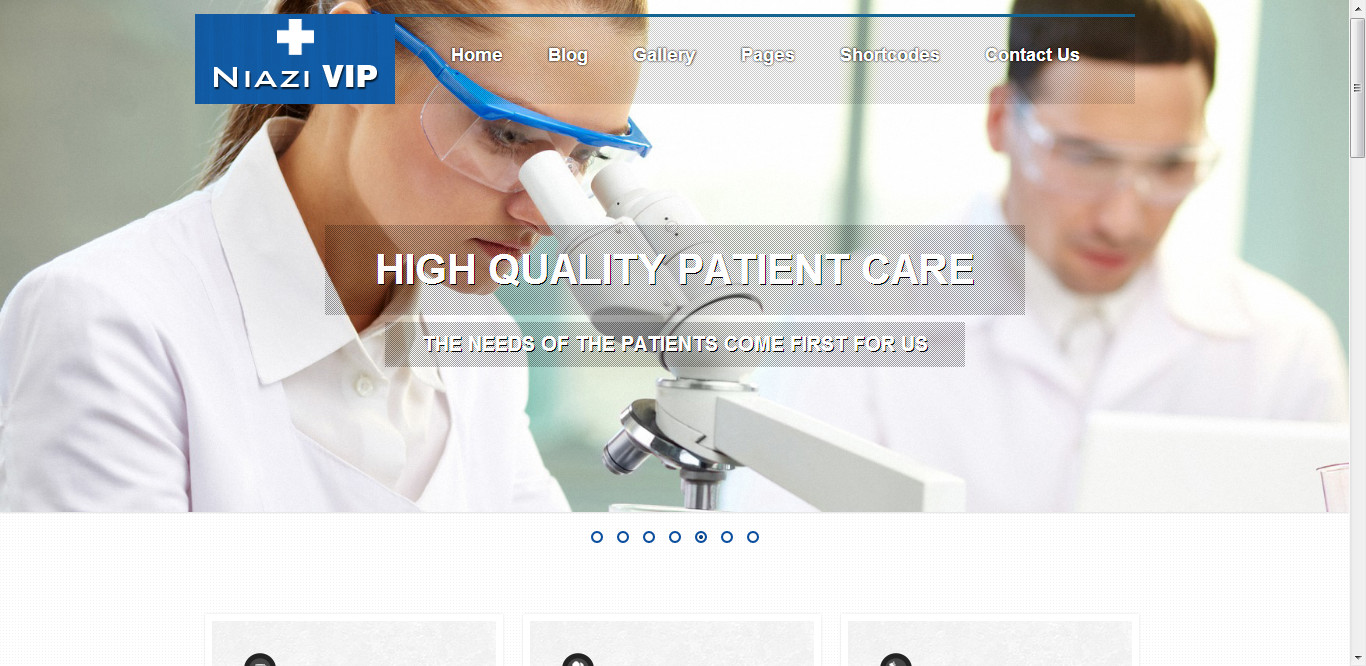The width and height of the screenshot is (1366, 666).
Task: Click the patients come first subtitle
Action: (676, 344)
